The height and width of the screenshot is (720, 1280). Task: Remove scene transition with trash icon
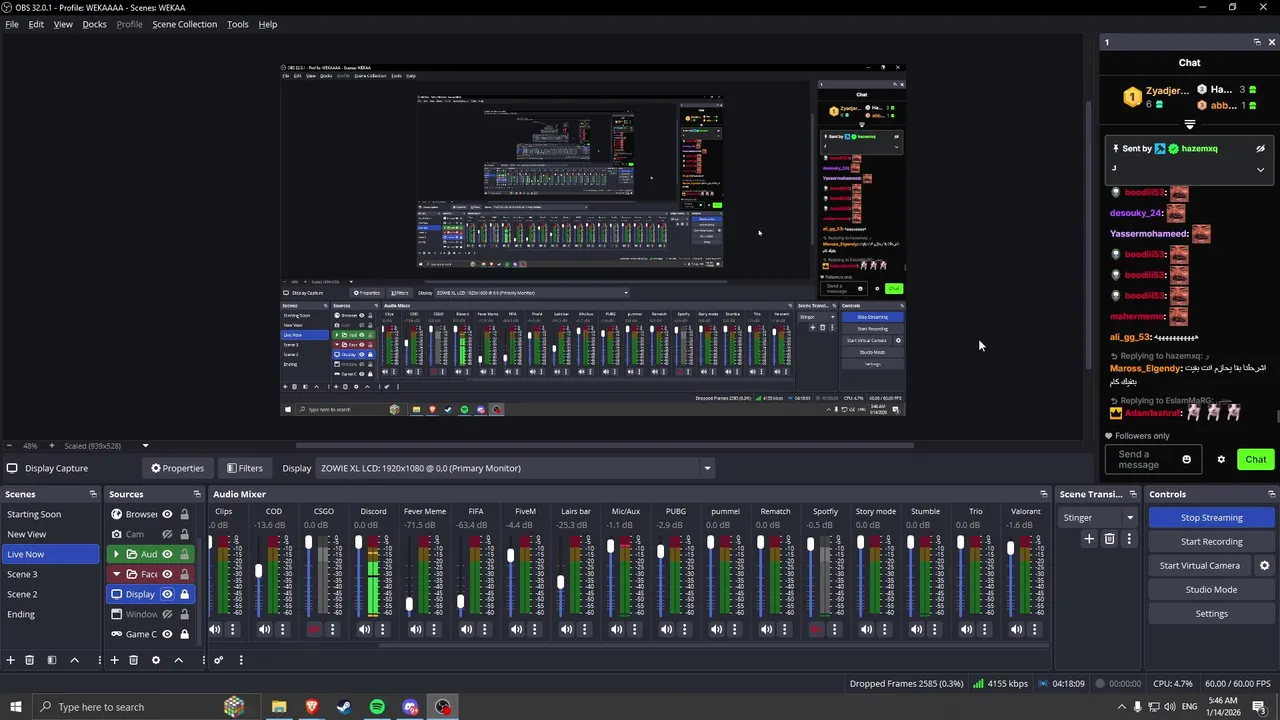pyautogui.click(x=1109, y=539)
